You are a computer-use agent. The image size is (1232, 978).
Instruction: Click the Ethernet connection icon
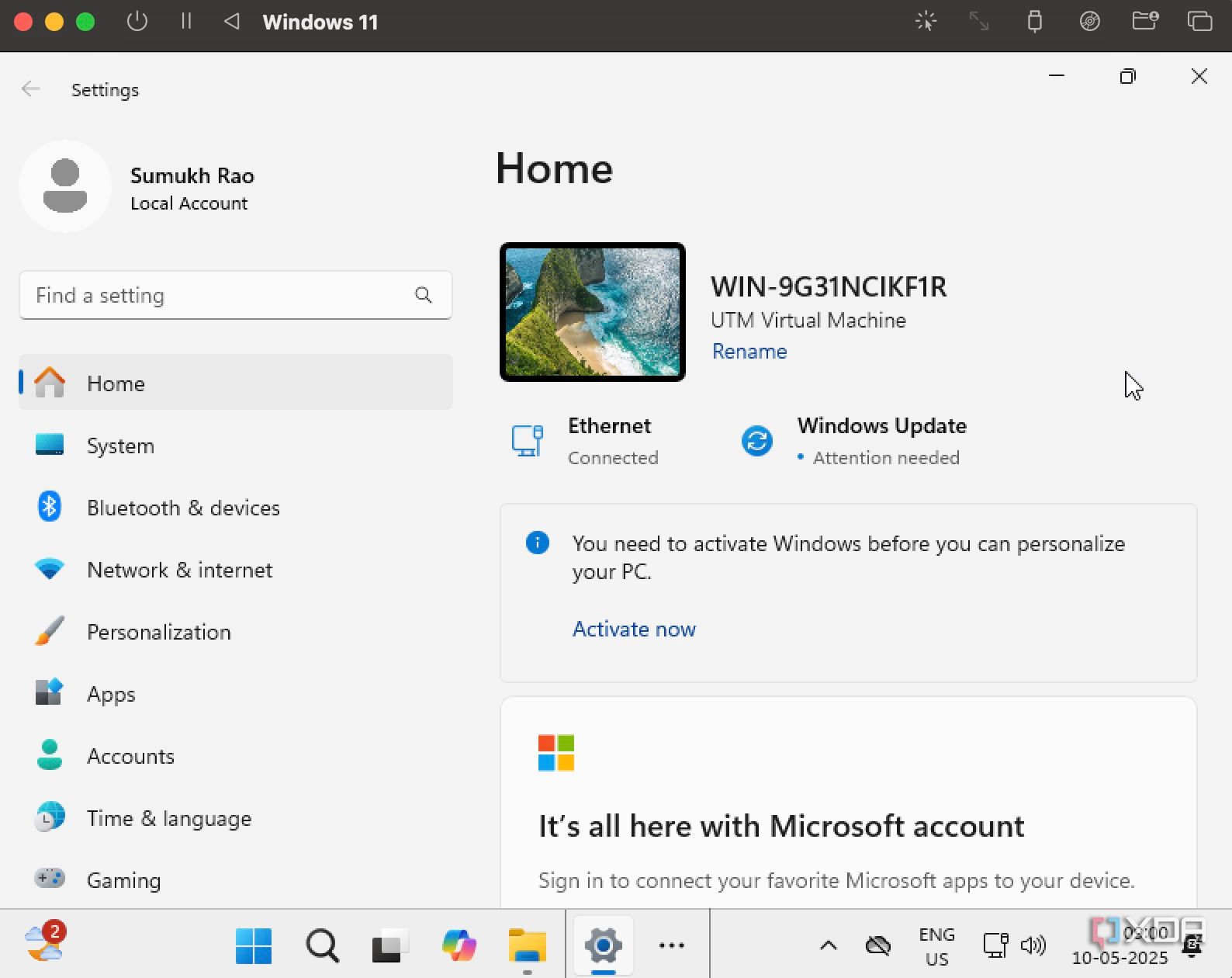(x=527, y=441)
